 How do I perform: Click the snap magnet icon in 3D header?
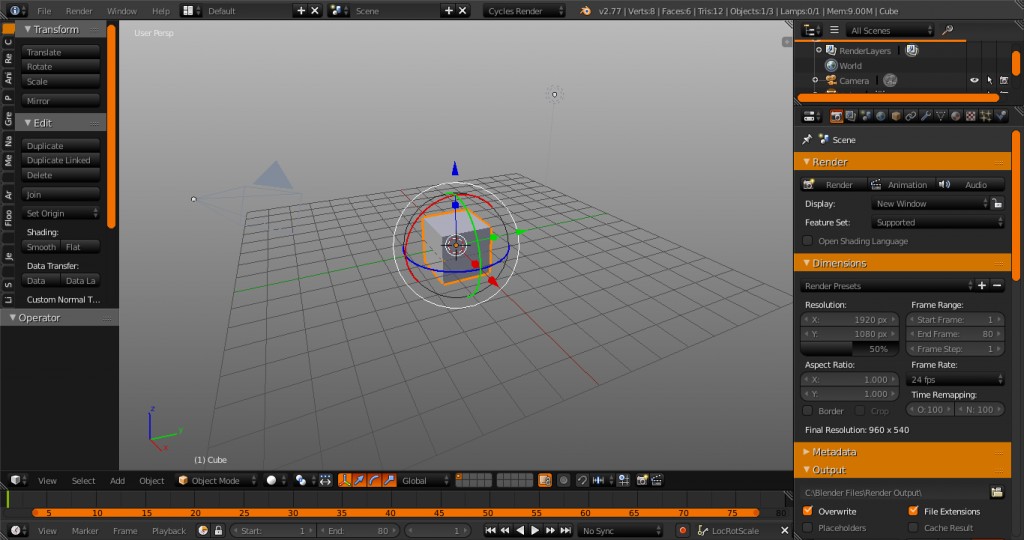point(583,481)
